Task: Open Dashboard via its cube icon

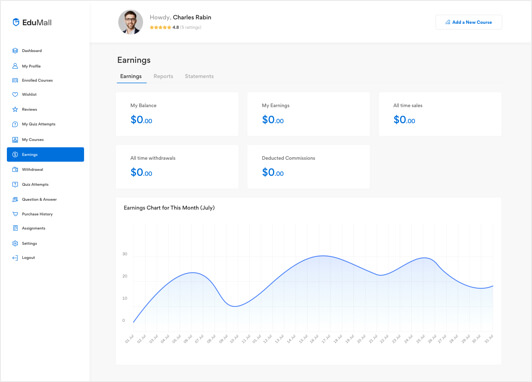Action: pyautogui.click(x=15, y=51)
